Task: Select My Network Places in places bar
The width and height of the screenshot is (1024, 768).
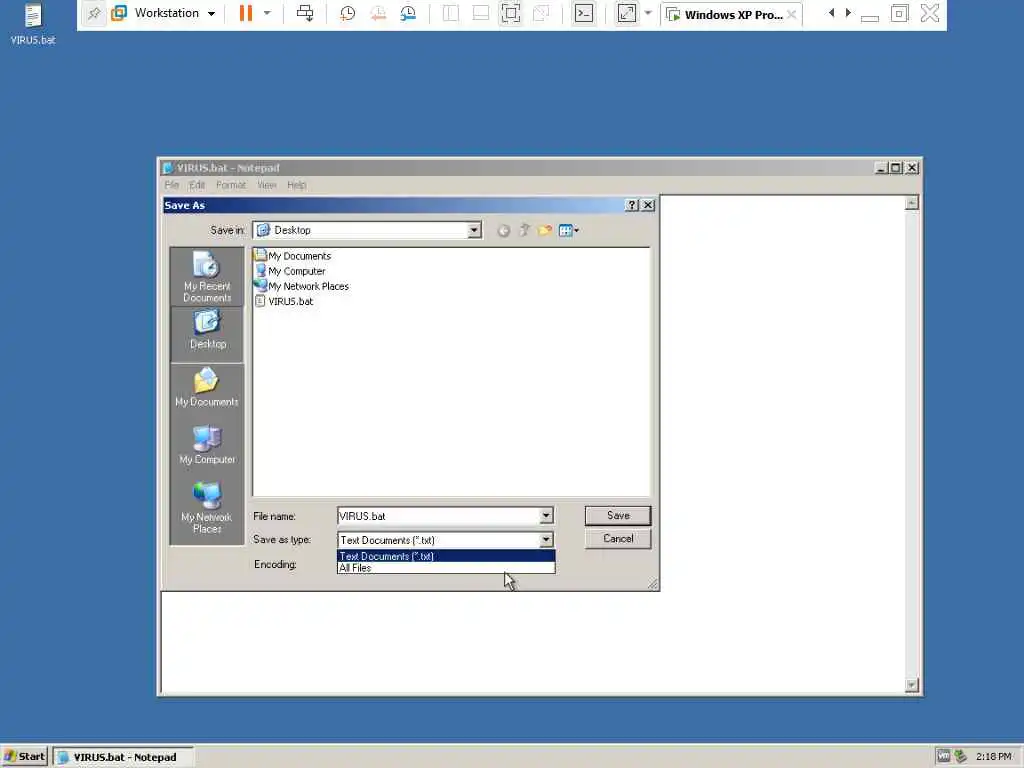Action: (x=207, y=508)
